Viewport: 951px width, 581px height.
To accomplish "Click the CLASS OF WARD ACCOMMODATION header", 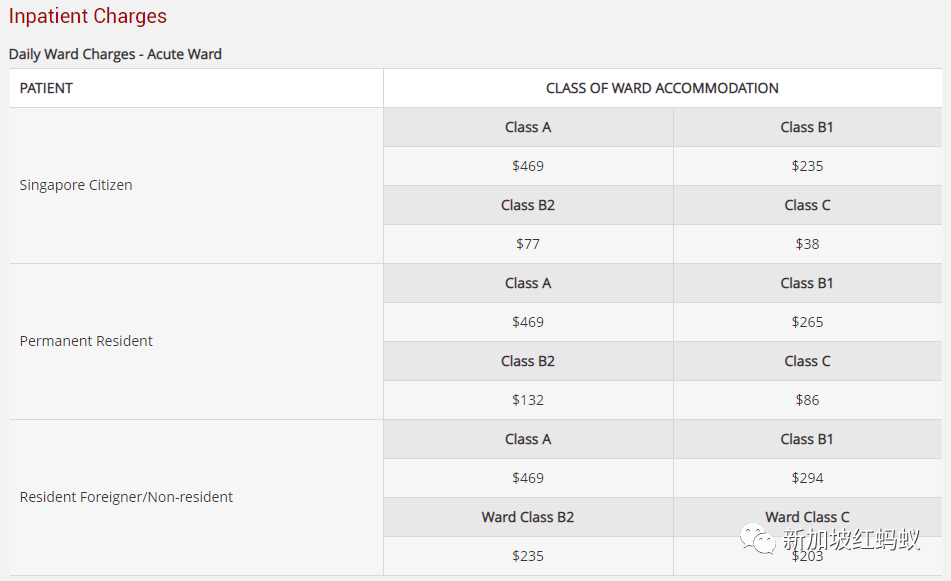I will tap(662, 88).
